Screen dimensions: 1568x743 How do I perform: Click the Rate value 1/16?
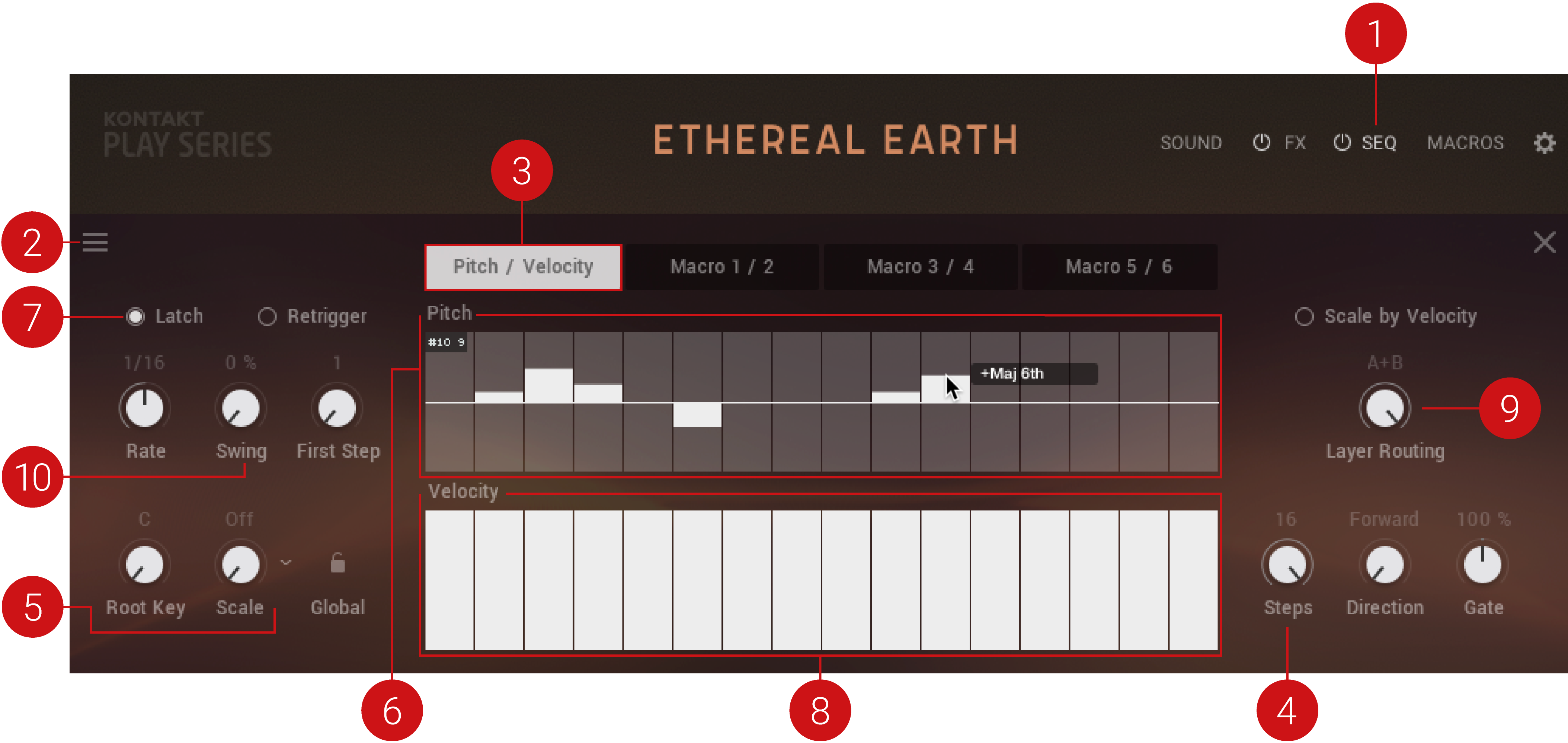click(144, 363)
